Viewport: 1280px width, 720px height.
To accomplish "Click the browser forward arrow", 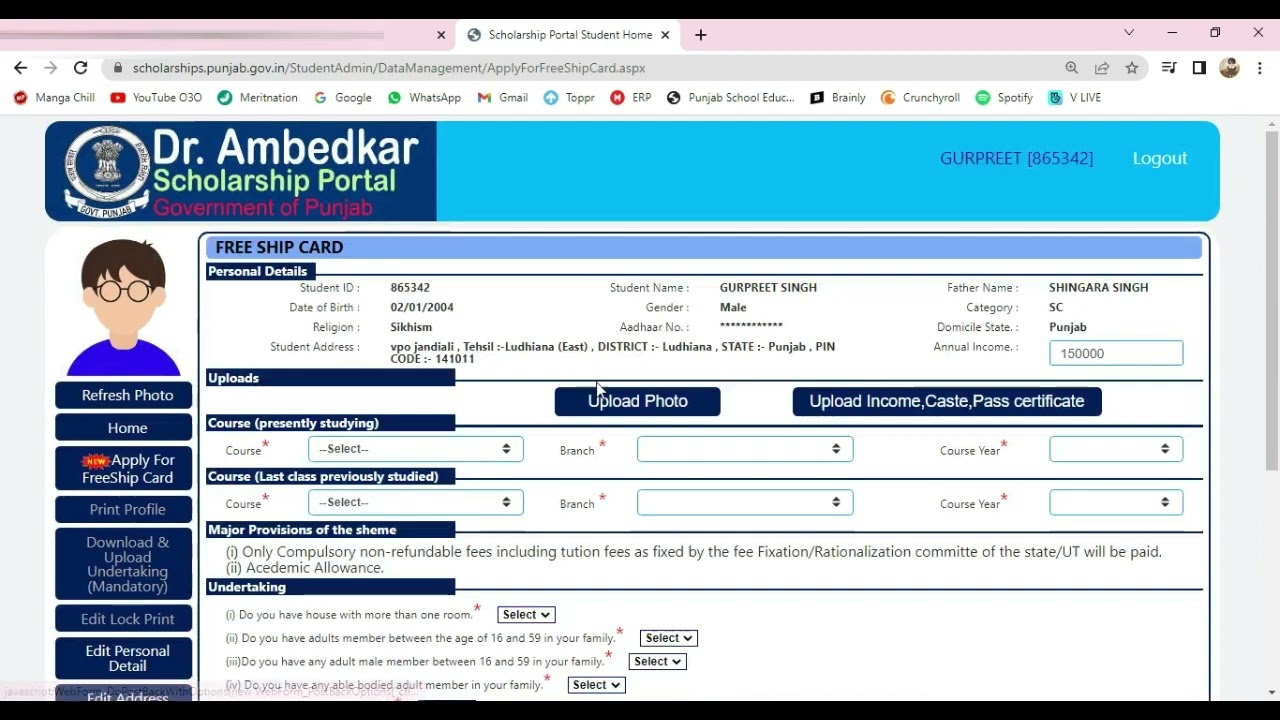I will pyautogui.click(x=50, y=68).
